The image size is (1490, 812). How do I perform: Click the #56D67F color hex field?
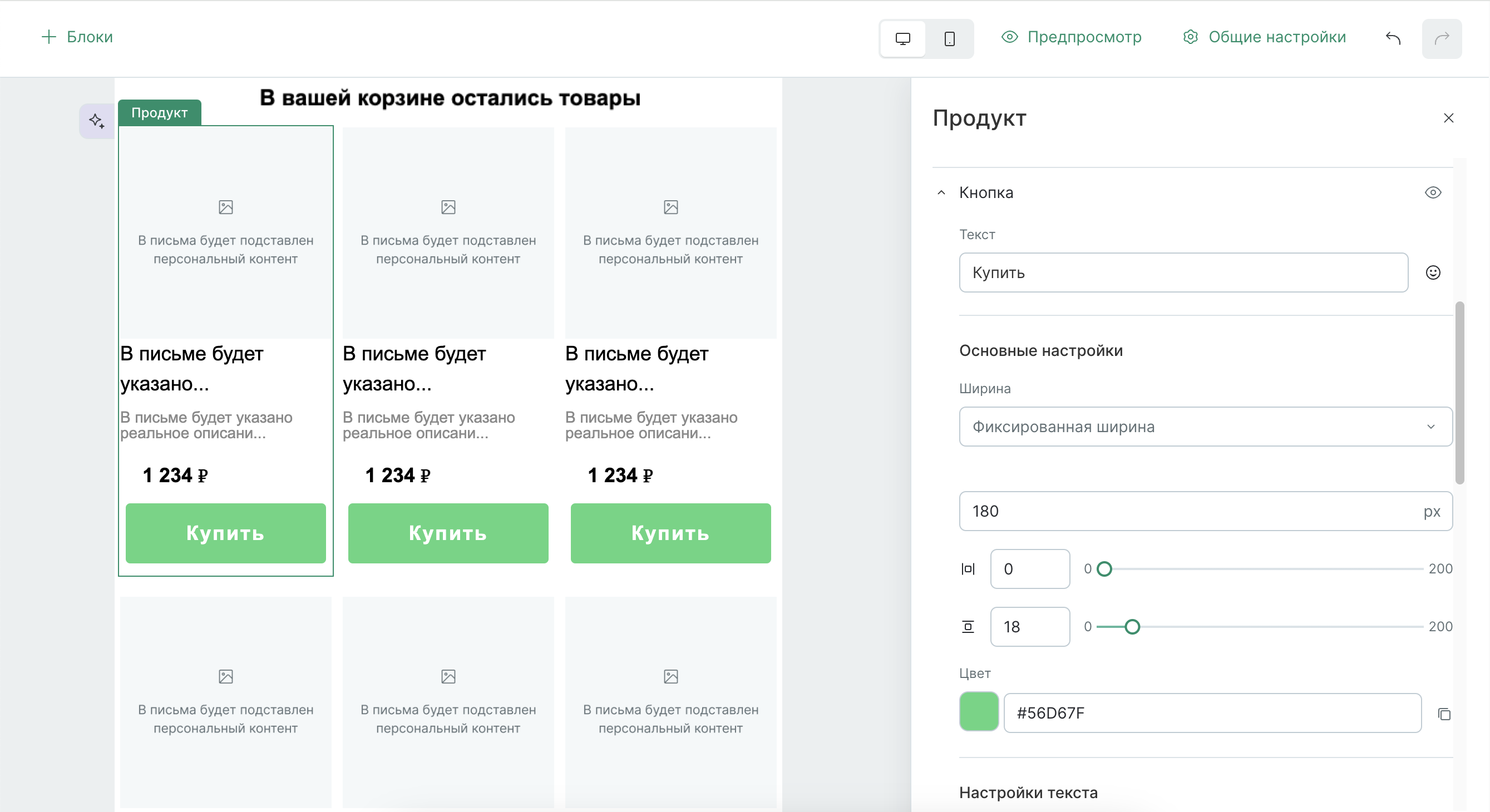[x=1212, y=713]
